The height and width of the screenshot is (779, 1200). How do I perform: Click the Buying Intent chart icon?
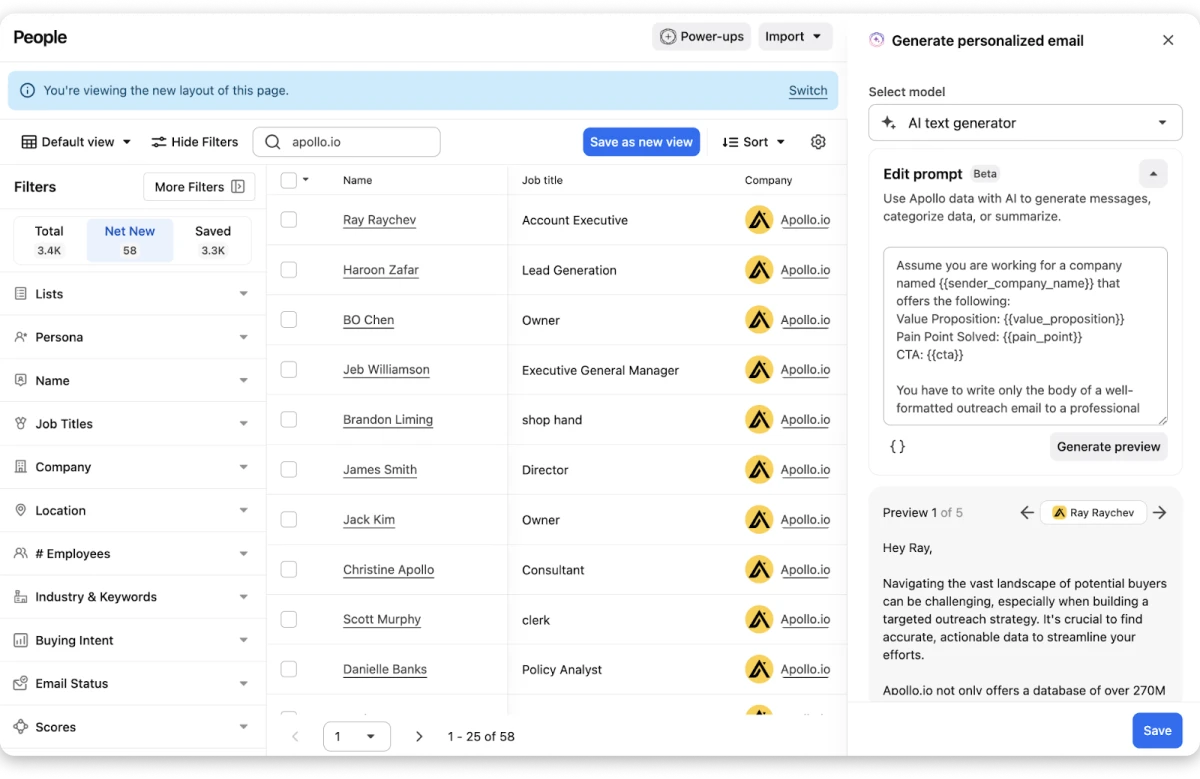pos(21,640)
